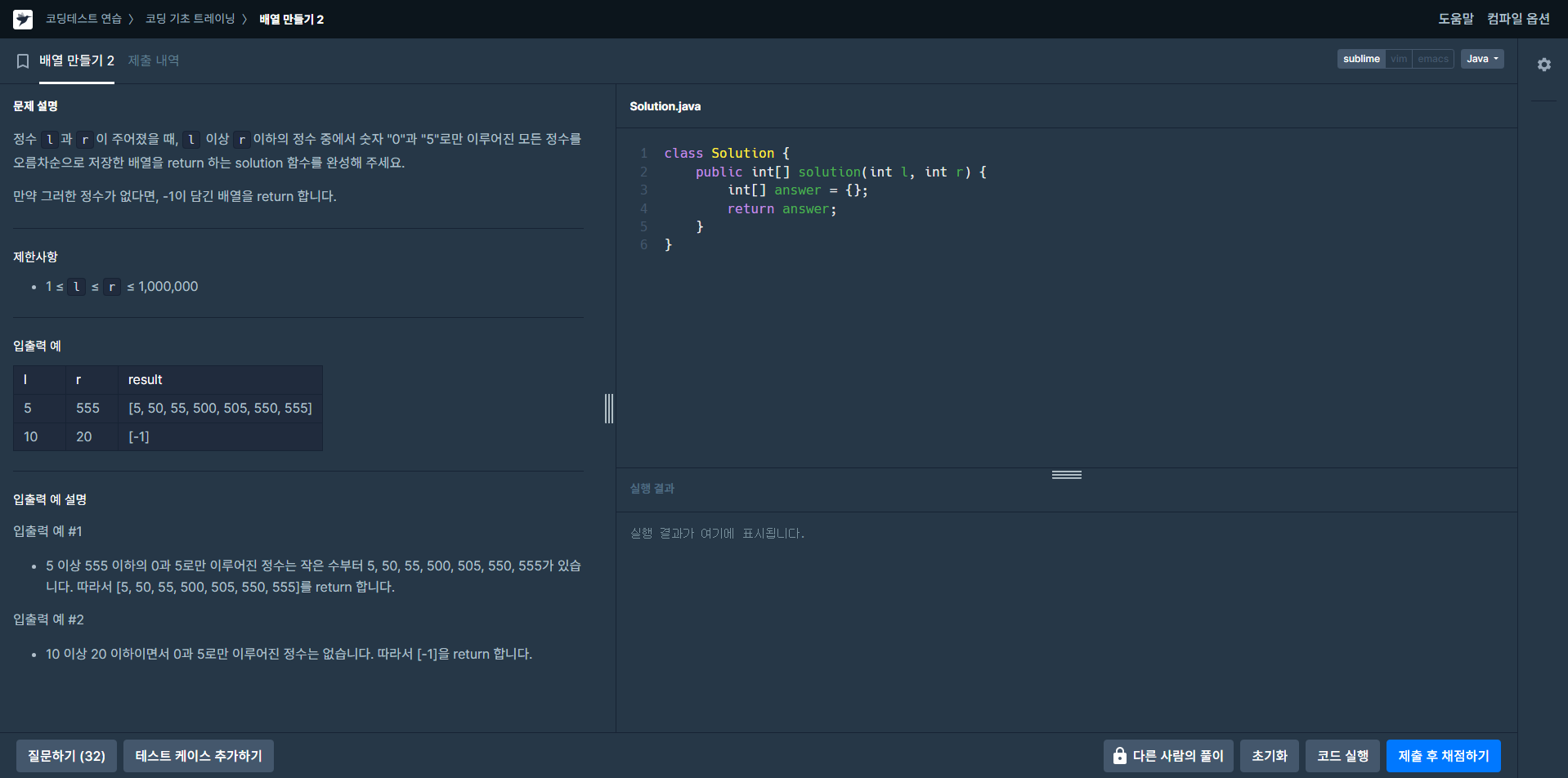Click 테스트 케이스 추가하기 button
Viewport: 1568px width, 778px height.
pos(199,756)
